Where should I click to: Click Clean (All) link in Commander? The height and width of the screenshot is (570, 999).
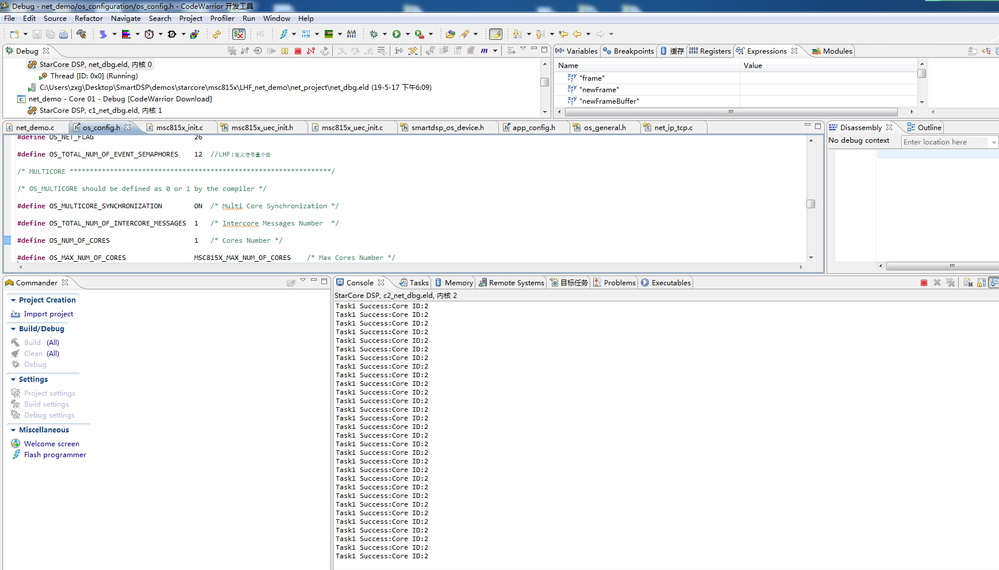point(41,353)
